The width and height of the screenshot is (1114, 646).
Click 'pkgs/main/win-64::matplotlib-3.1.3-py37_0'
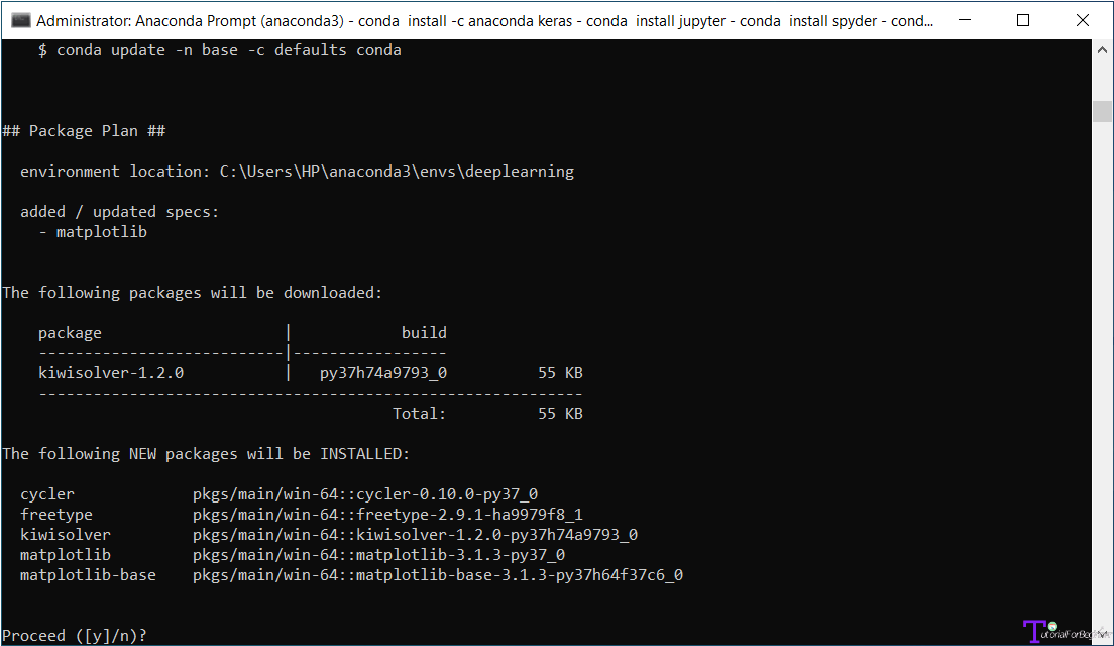(x=379, y=555)
